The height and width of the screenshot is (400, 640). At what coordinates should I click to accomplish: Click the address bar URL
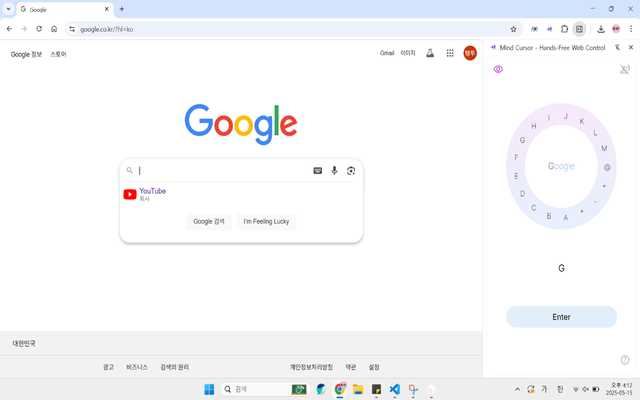[x=107, y=29]
